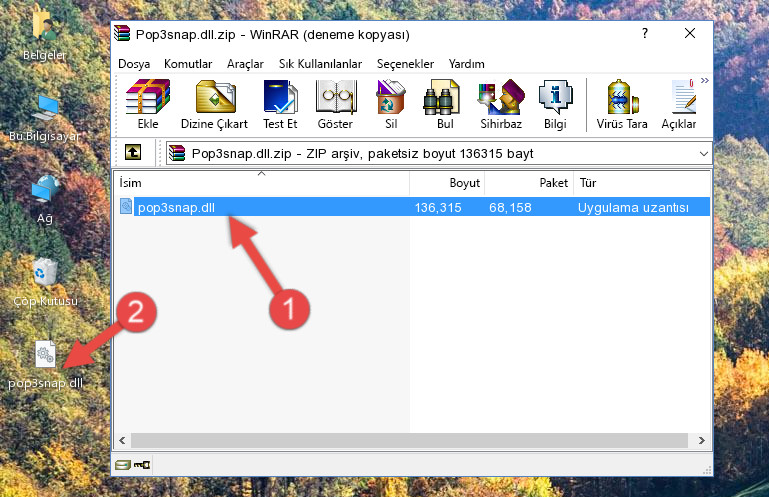Click the 68,158 packed size value
The width and height of the screenshot is (769, 497).
510,208
